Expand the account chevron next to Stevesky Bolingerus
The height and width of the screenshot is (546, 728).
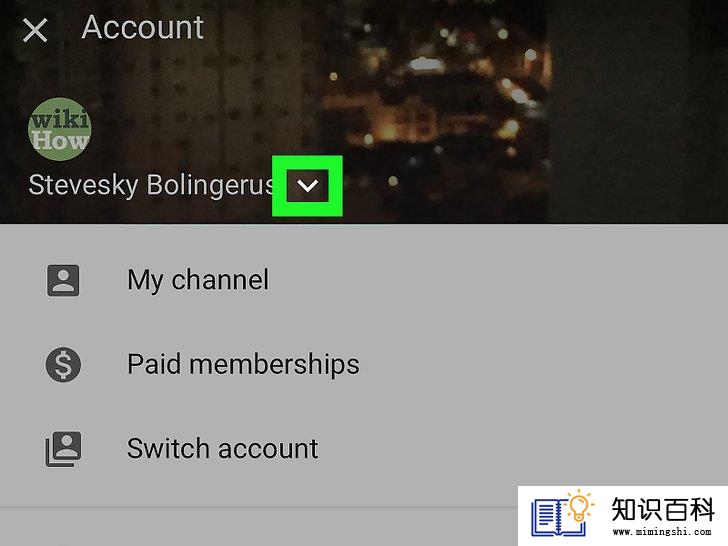[x=307, y=186]
